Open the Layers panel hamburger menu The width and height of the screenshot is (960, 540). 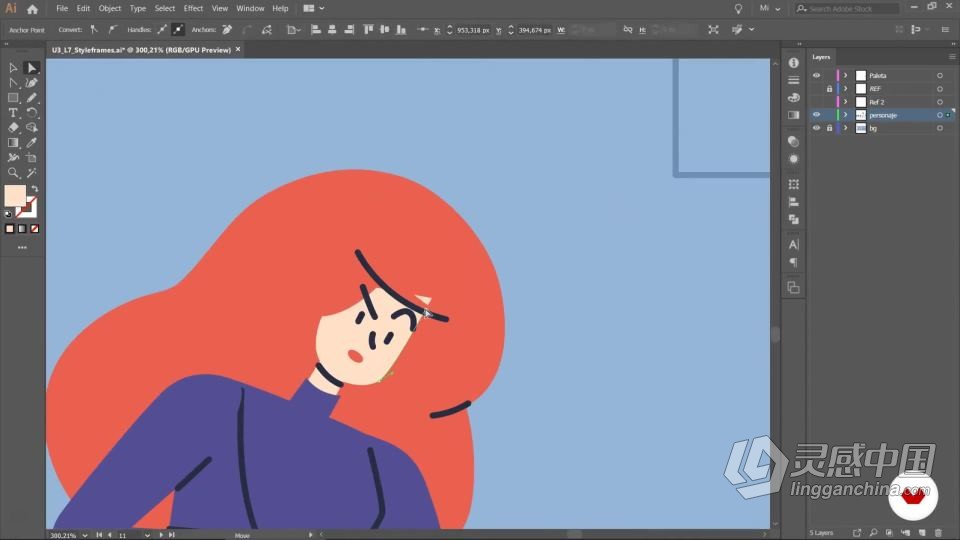[951, 57]
